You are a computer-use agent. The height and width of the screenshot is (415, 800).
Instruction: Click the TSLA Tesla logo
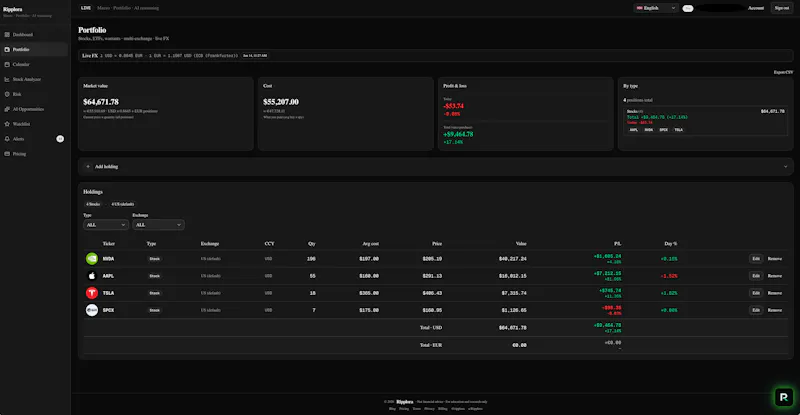coord(92,293)
